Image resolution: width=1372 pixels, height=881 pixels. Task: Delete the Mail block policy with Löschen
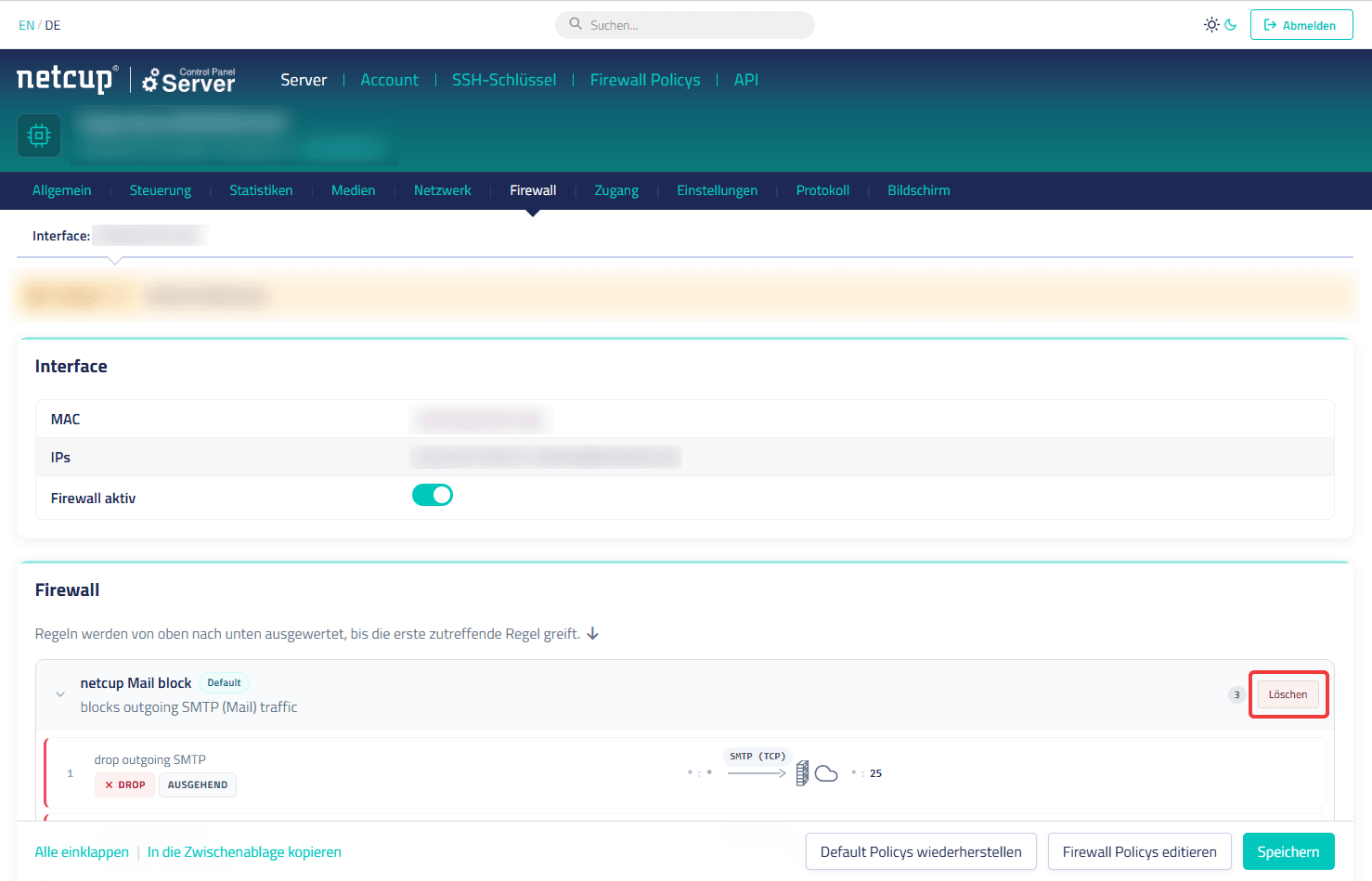(x=1288, y=694)
